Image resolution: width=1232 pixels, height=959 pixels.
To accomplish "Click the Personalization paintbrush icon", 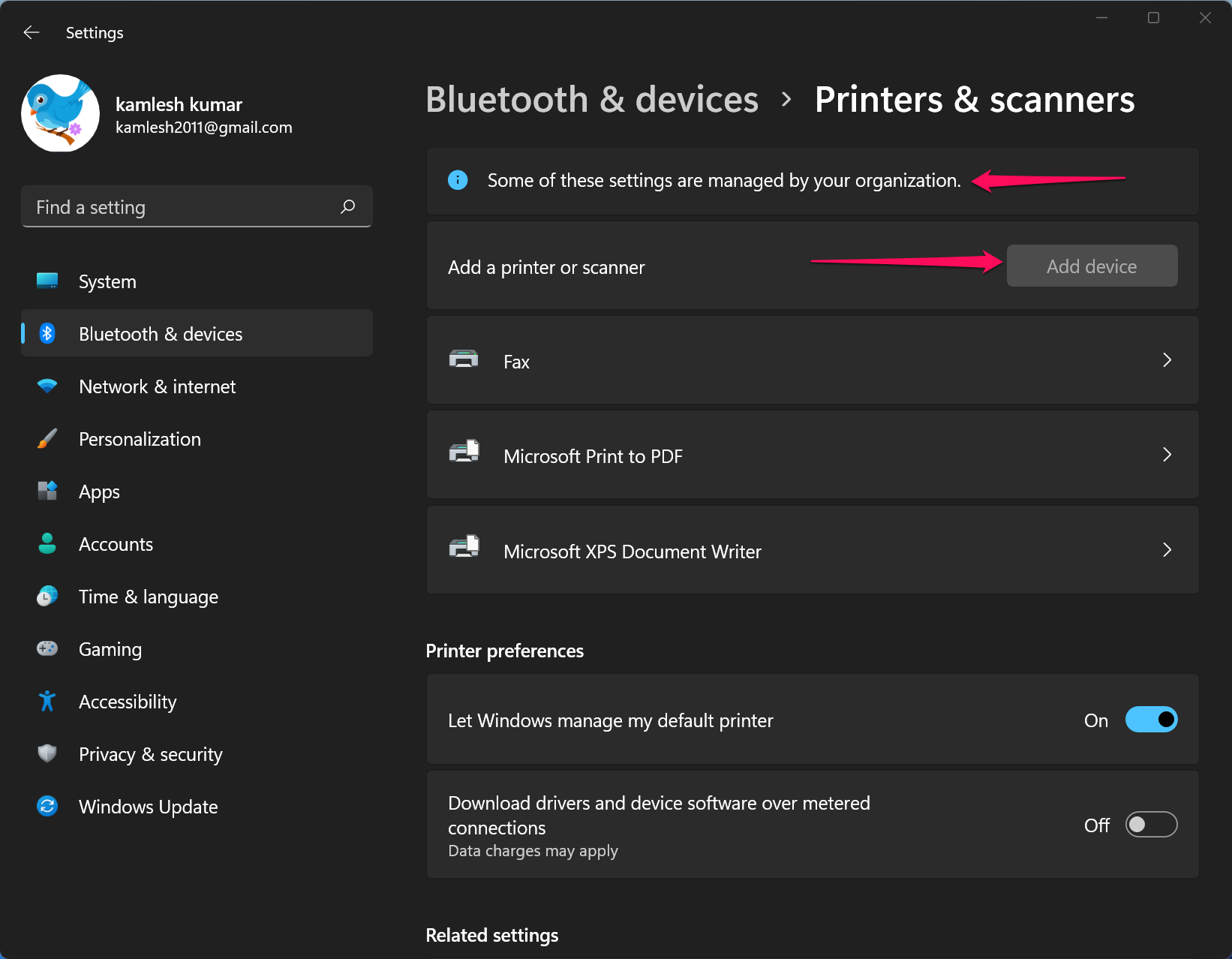I will 47,438.
